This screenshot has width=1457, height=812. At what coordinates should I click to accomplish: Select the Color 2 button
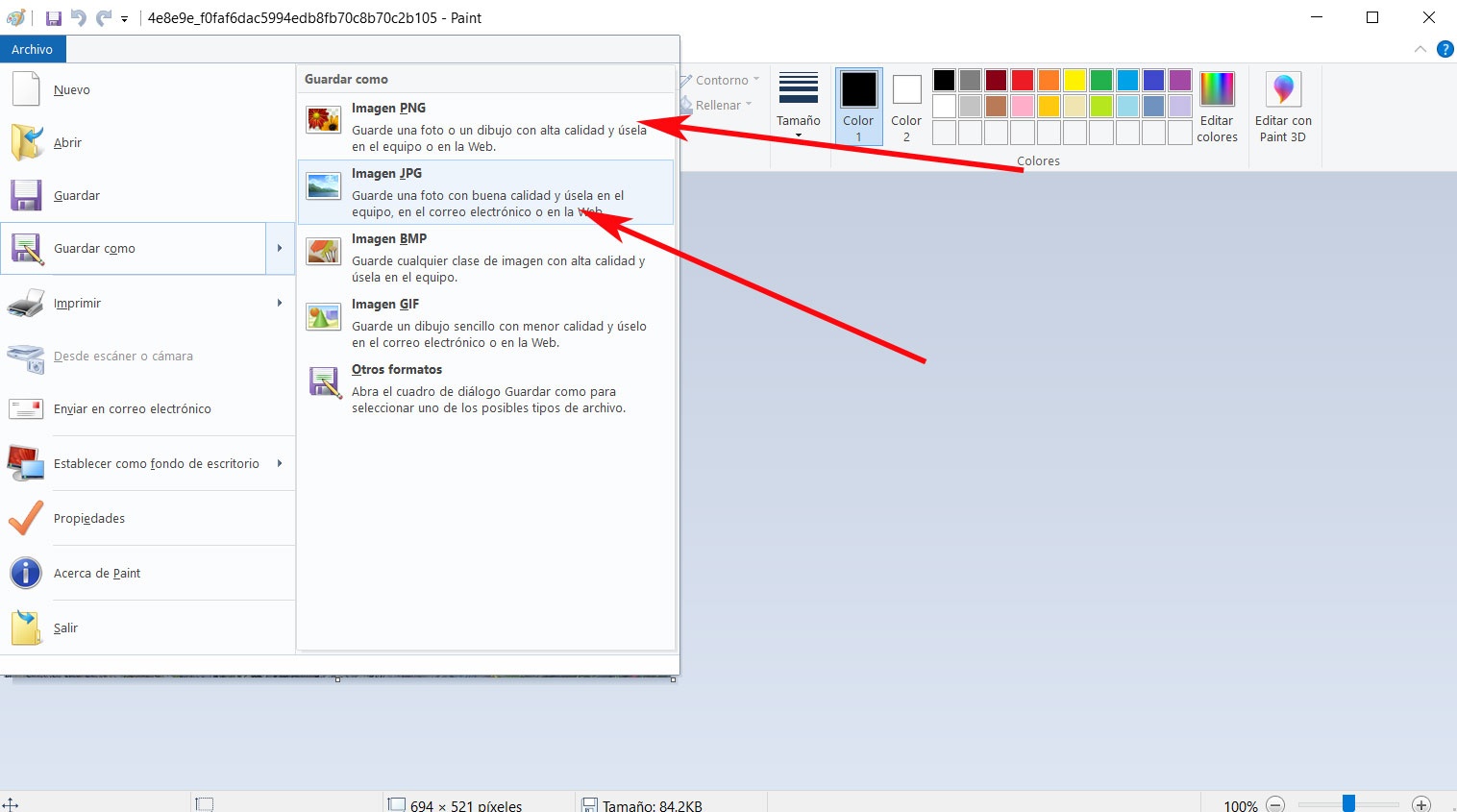click(906, 107)
